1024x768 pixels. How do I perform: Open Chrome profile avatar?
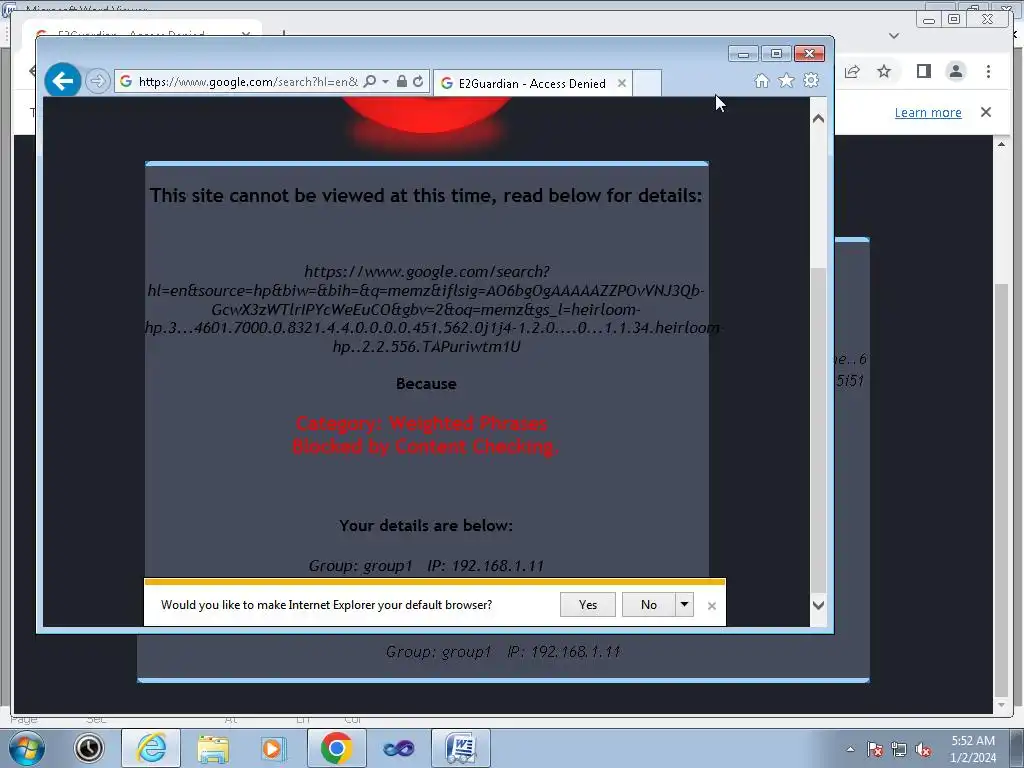pos(956,71)
